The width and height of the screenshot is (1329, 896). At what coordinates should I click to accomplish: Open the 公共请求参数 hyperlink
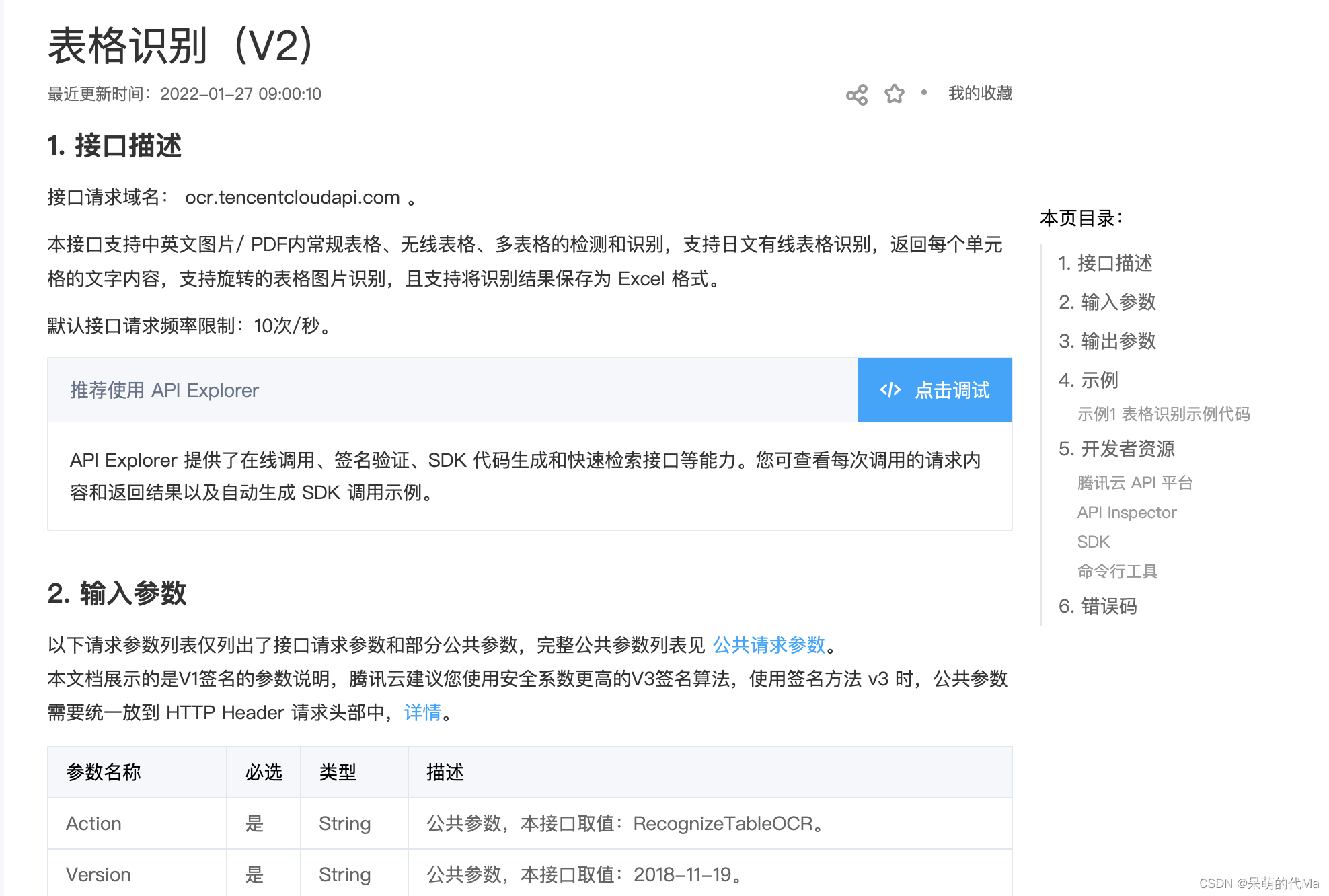click(768, 645)
